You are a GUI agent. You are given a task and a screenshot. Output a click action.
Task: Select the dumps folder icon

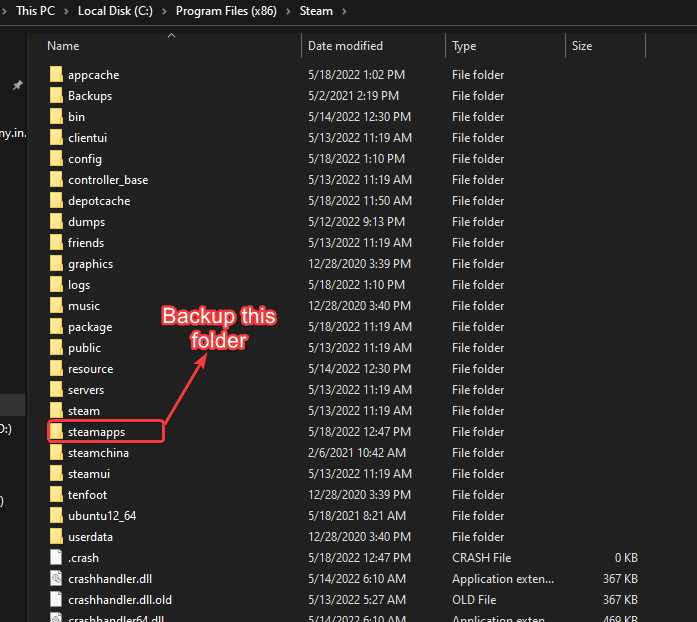tap(56, 221)
